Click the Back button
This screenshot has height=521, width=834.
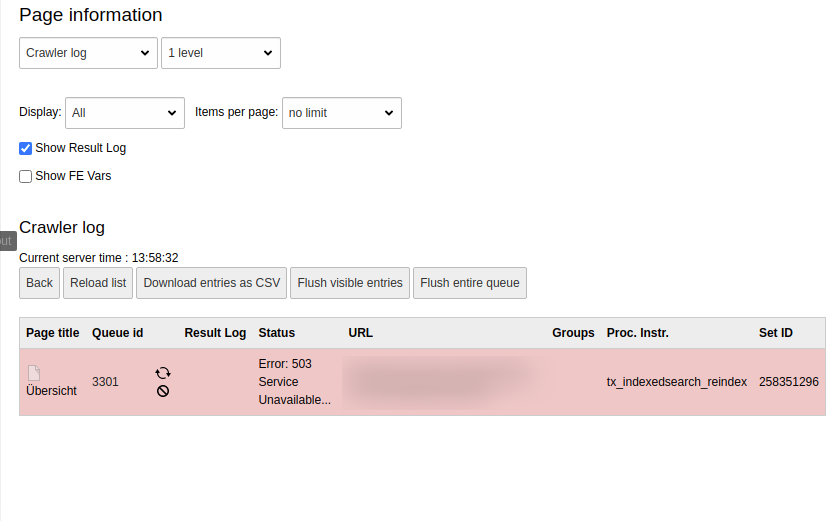tap(39, 283)
